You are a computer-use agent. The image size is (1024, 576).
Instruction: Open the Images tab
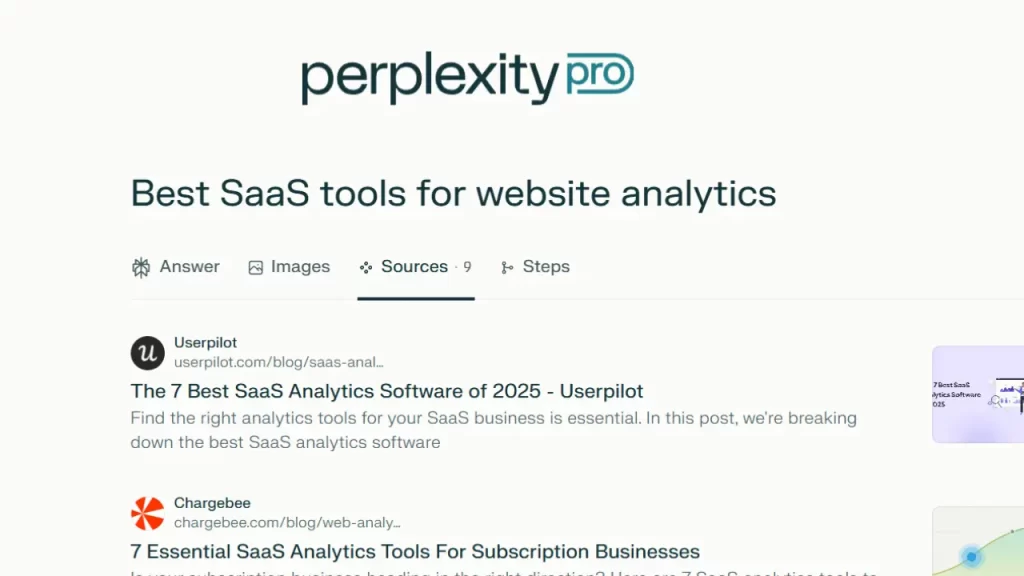pos(300,267)
